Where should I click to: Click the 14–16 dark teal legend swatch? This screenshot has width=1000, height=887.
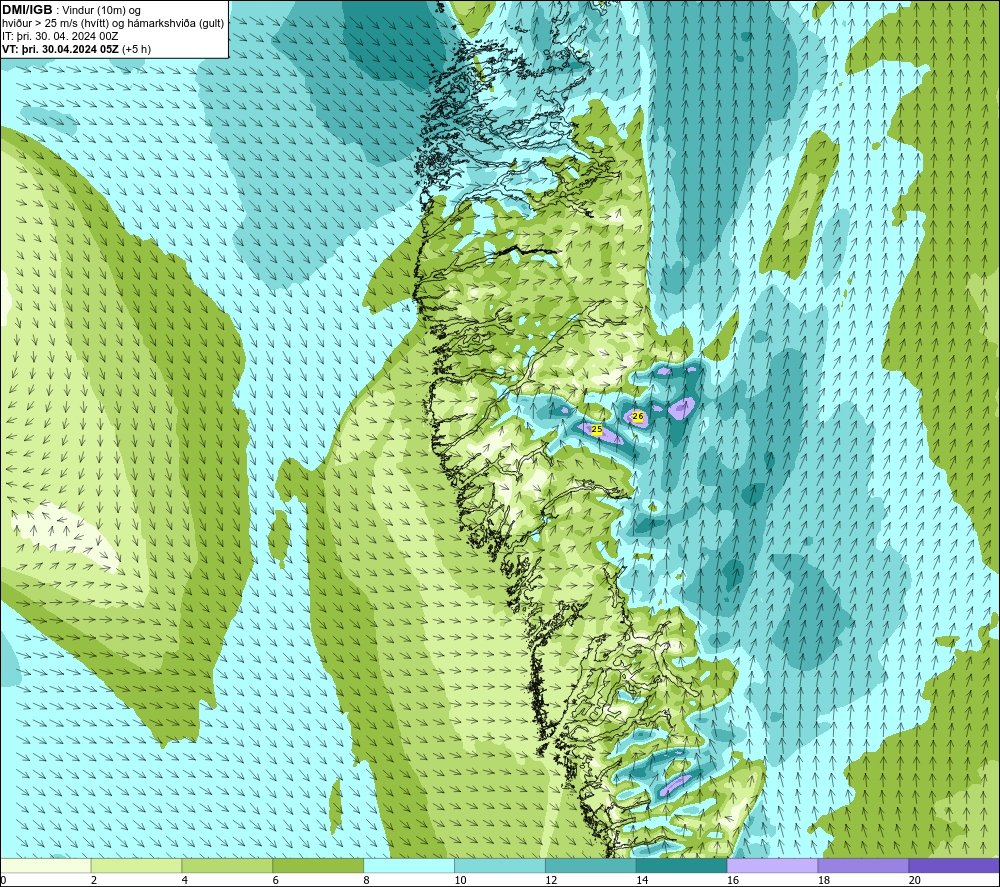click(682, 865)
